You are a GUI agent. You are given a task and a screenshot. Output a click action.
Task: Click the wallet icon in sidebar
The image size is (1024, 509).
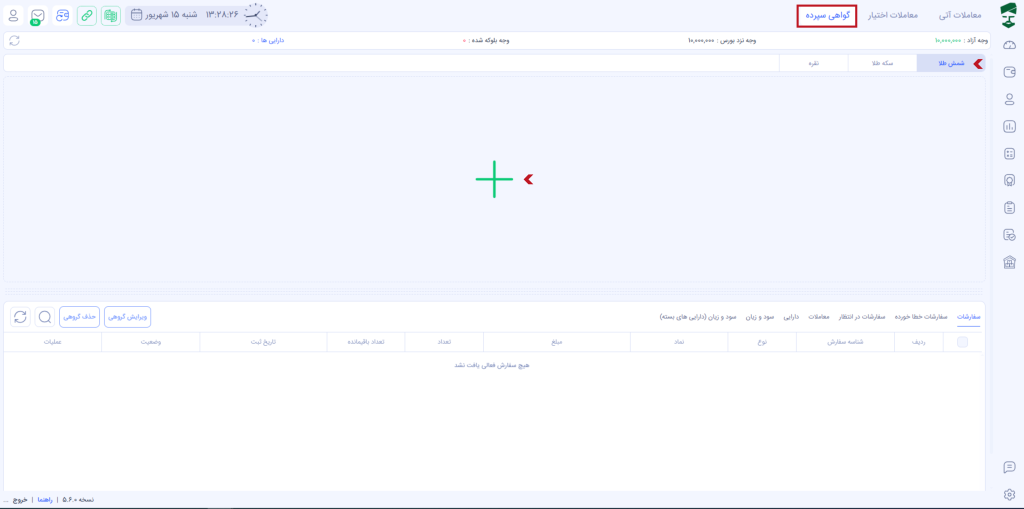[1009, 72]
